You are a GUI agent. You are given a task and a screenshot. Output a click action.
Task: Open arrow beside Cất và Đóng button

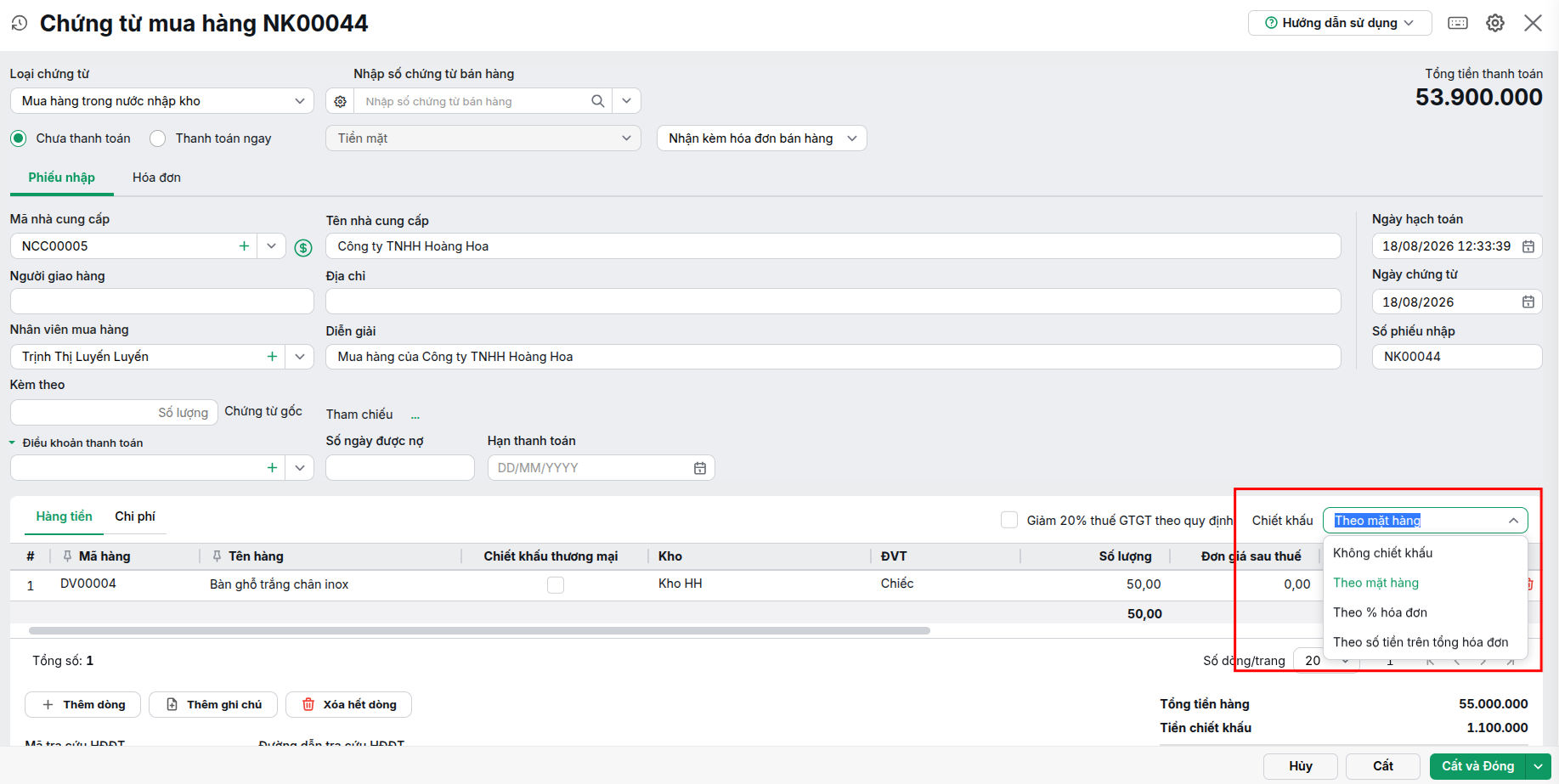coord(1539,766)
